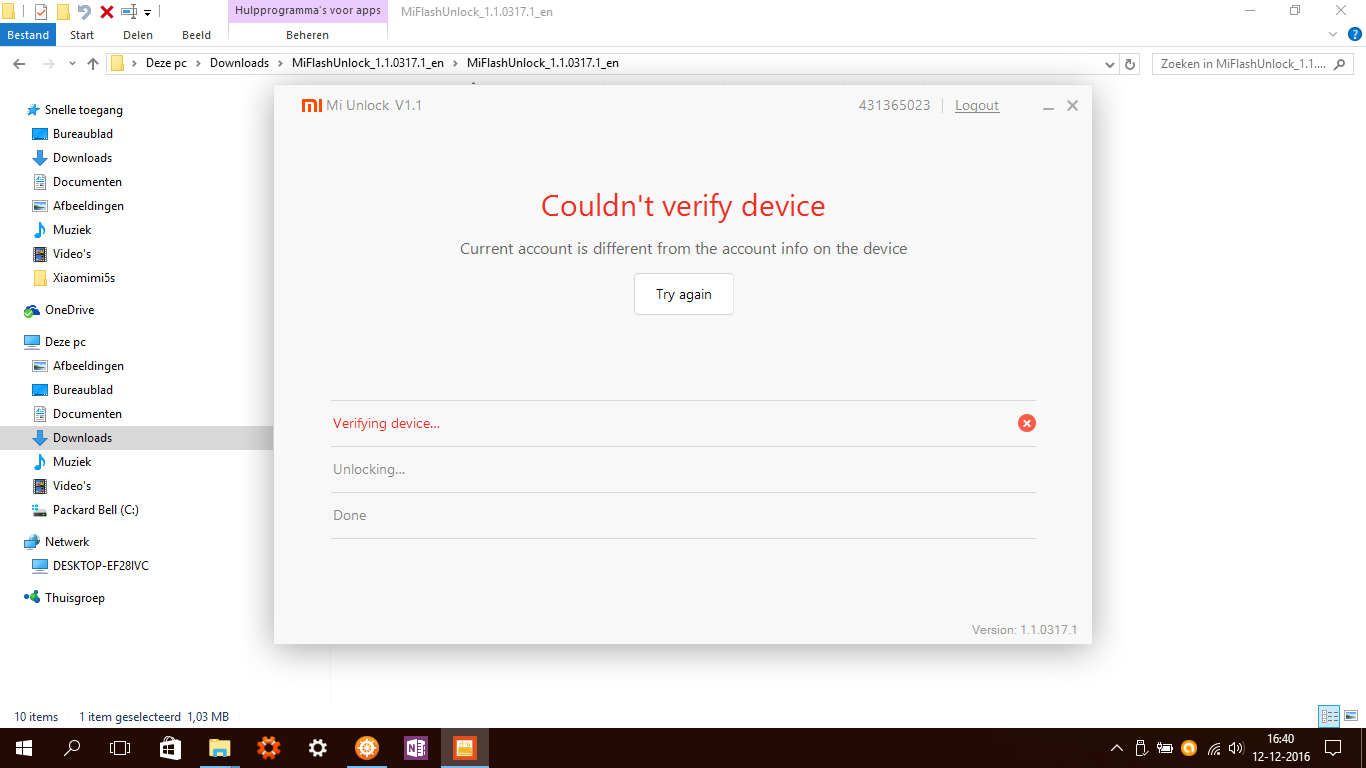Log out of the Mi account

point(977,105)
